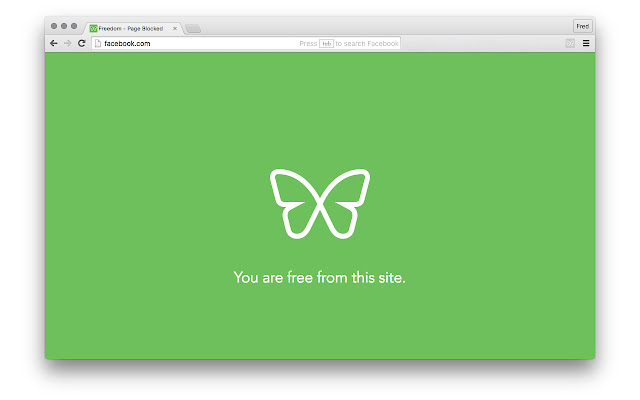
Task: Click the Fred profile button
Action: coord(582,26)
